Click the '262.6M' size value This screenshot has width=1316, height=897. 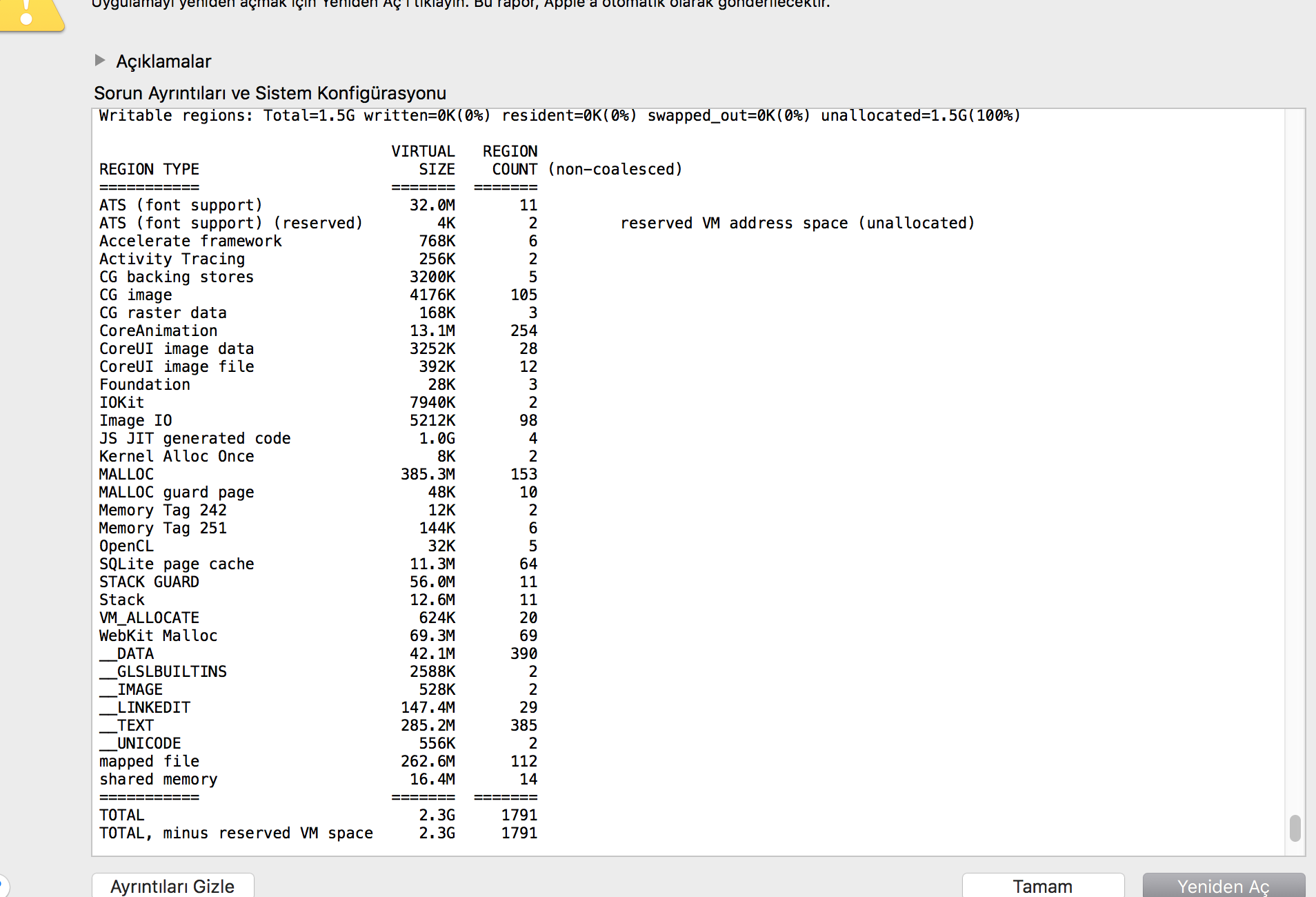tap(428, 761)
